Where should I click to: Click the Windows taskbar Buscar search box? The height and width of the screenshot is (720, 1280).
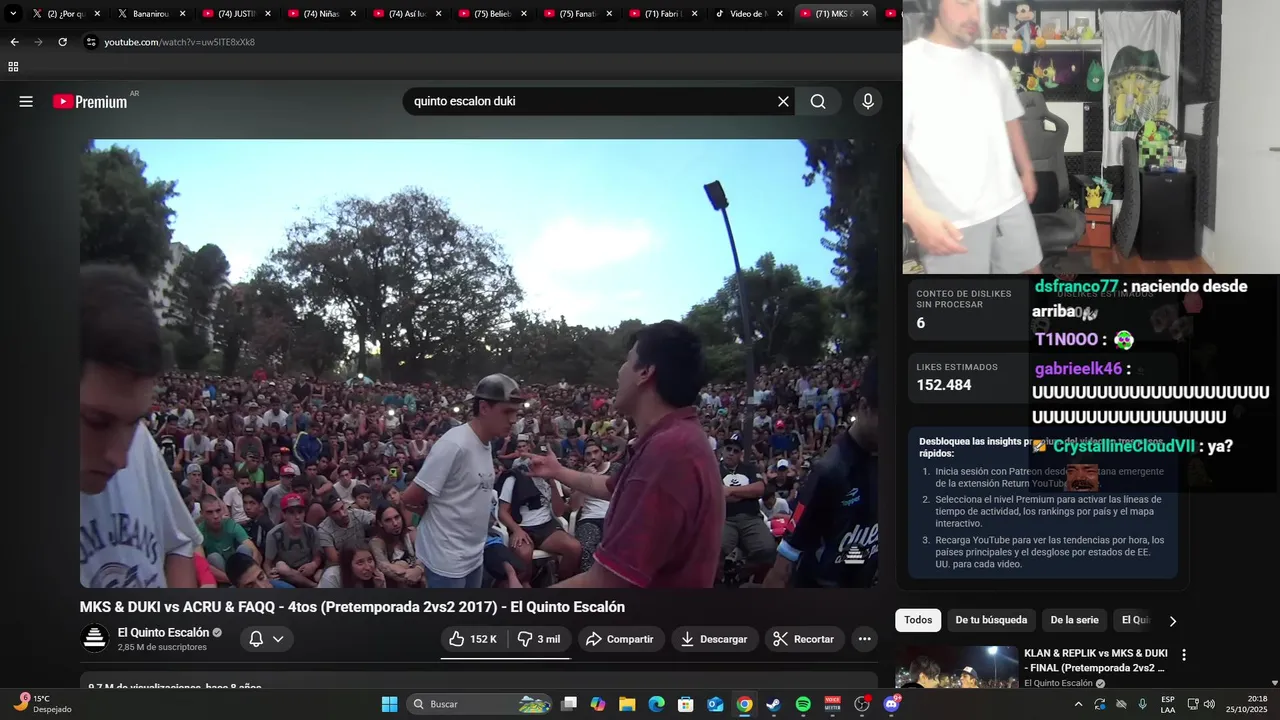tap(480, 704)
